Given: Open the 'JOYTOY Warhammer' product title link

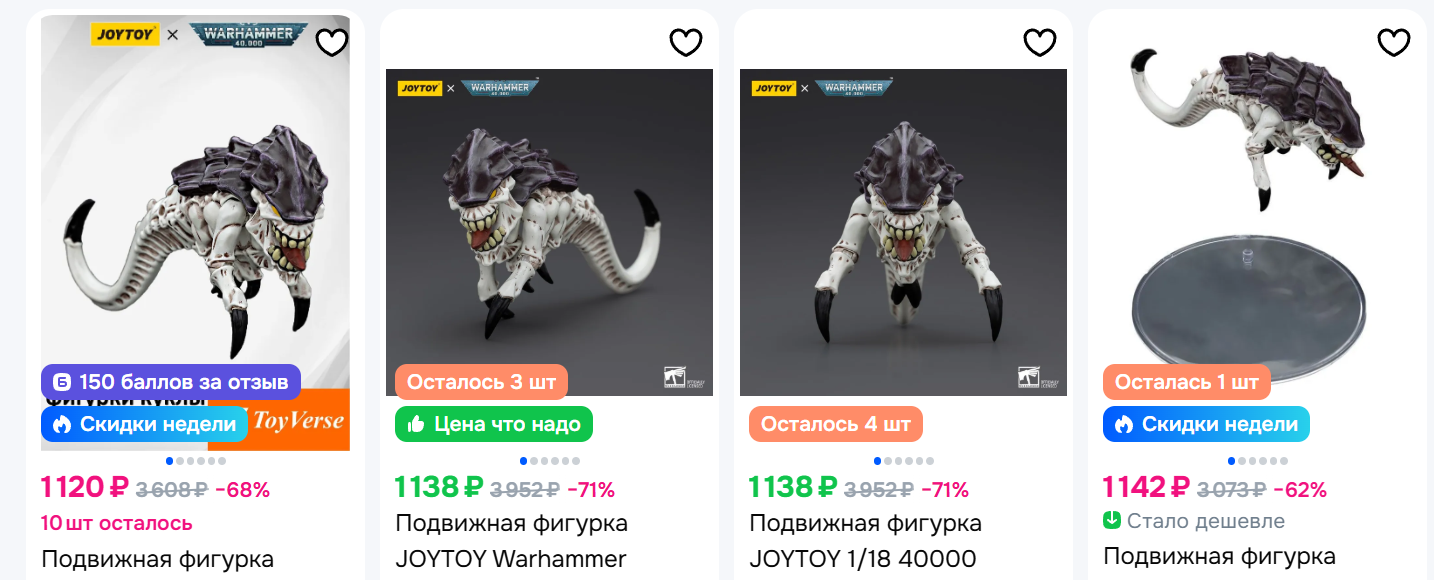Looking at the screenshot, I should 511,558.
